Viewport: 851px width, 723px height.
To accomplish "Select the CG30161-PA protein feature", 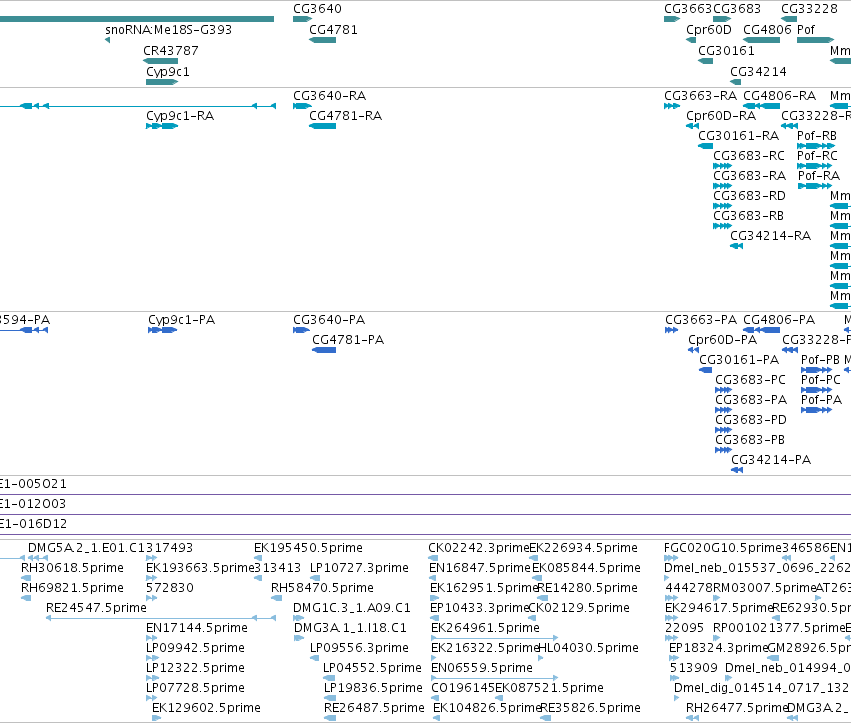I will [706, 370].
